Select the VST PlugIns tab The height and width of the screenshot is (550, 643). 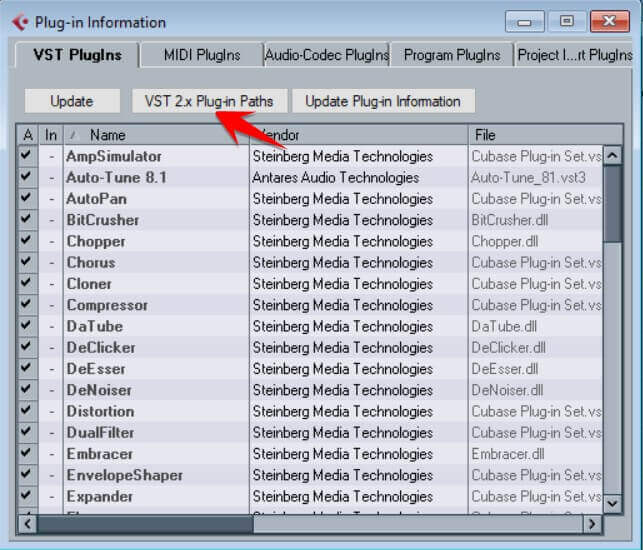pyautogui.click(x=78, y=55)
